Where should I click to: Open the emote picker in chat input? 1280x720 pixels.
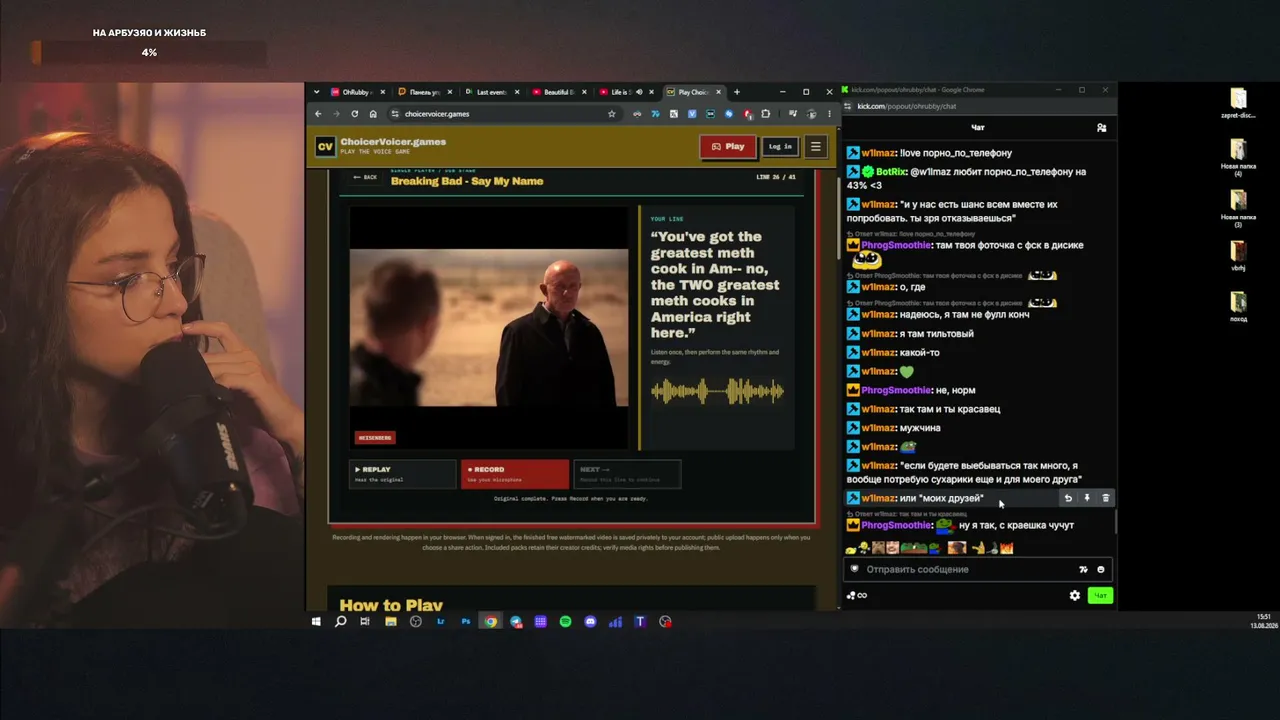click(1101, 570)
